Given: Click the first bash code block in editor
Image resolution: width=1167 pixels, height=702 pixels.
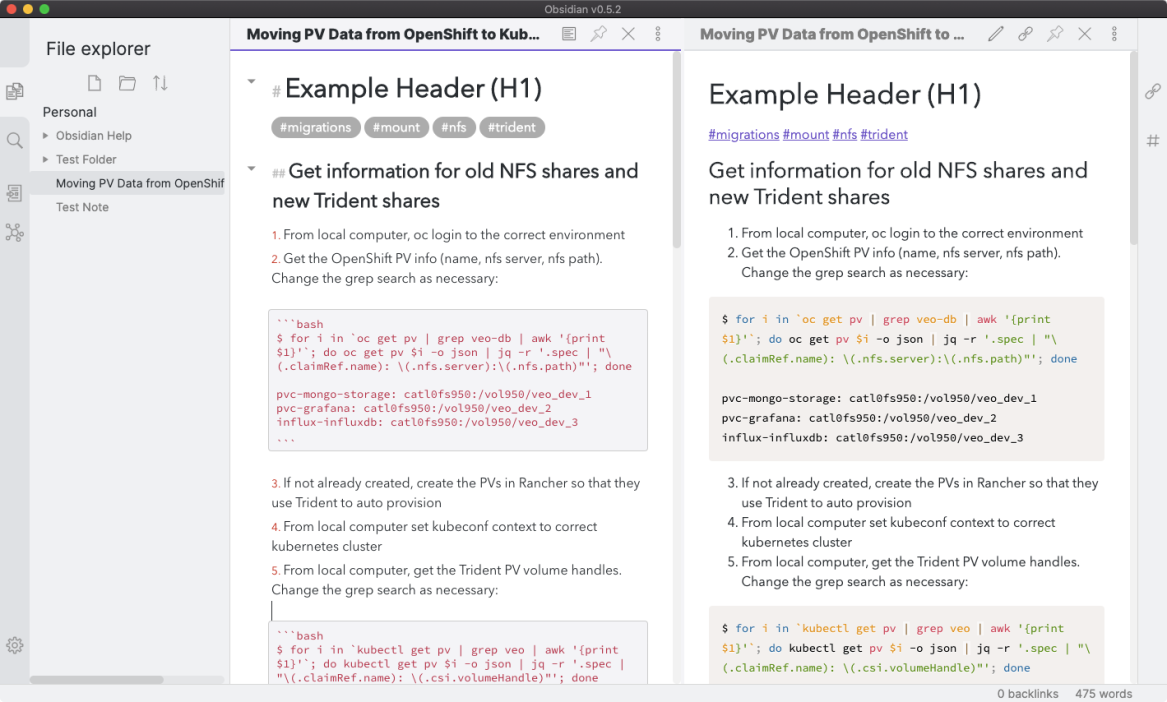Looking at the screenshot, I should tap(458, 380).
